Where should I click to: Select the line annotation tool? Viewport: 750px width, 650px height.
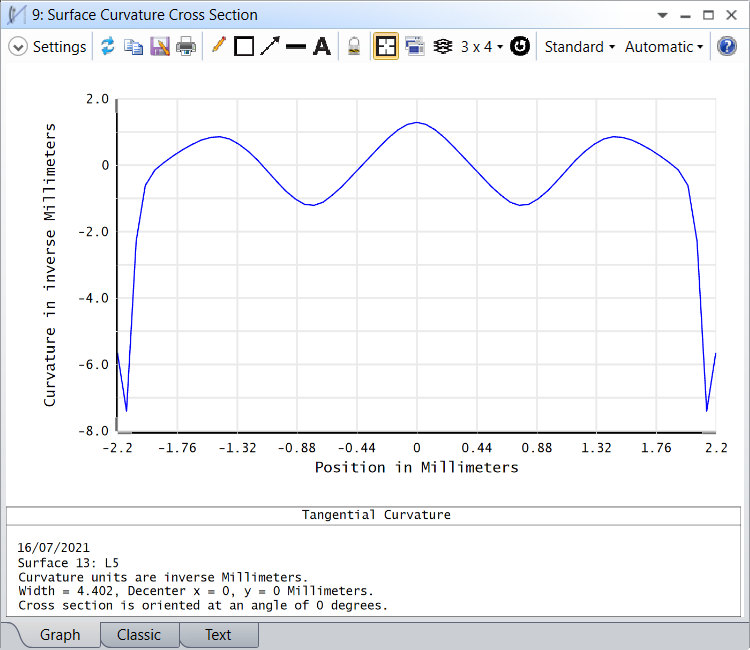296,46
